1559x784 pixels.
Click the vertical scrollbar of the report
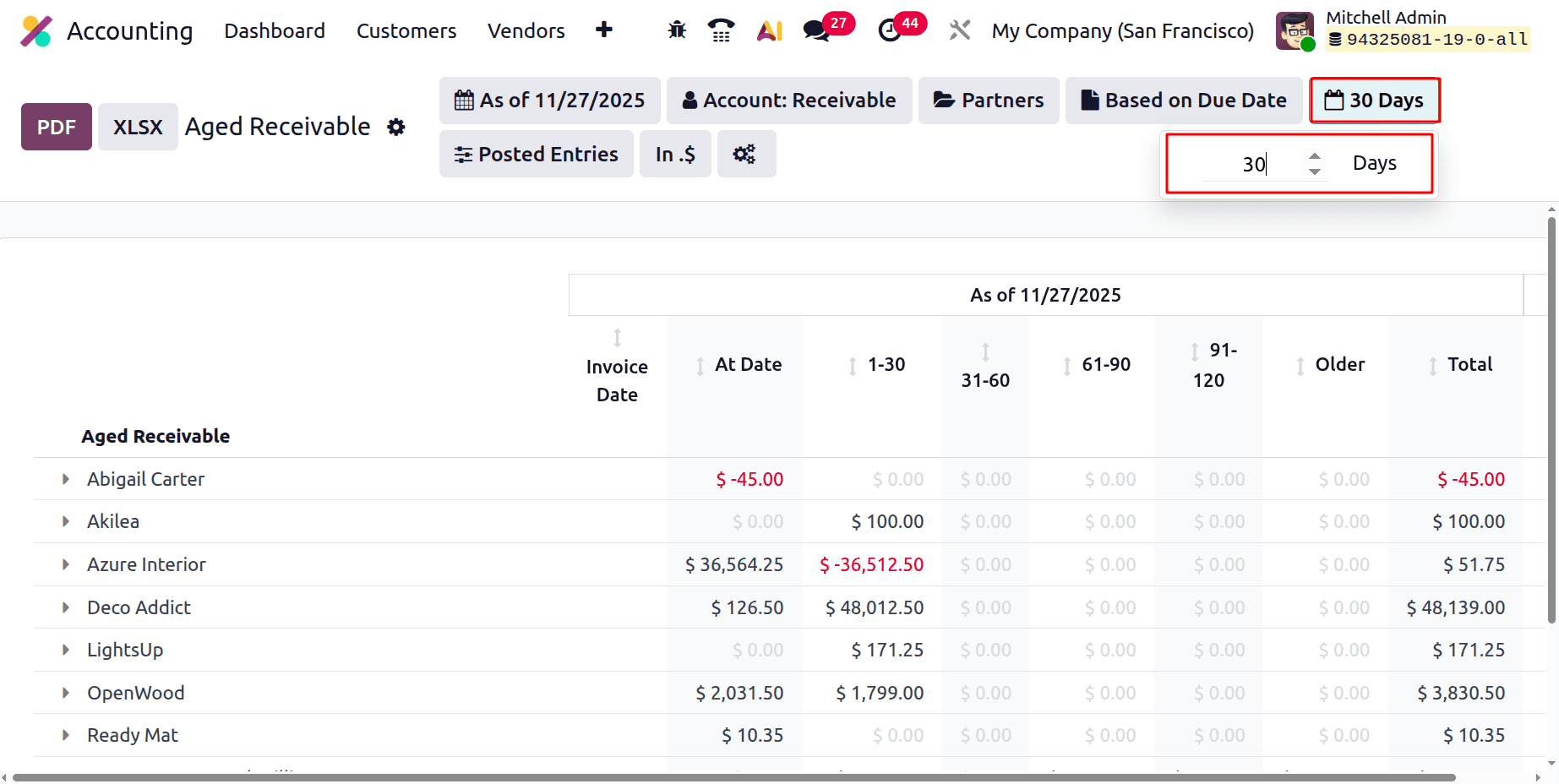[1551, 420]
